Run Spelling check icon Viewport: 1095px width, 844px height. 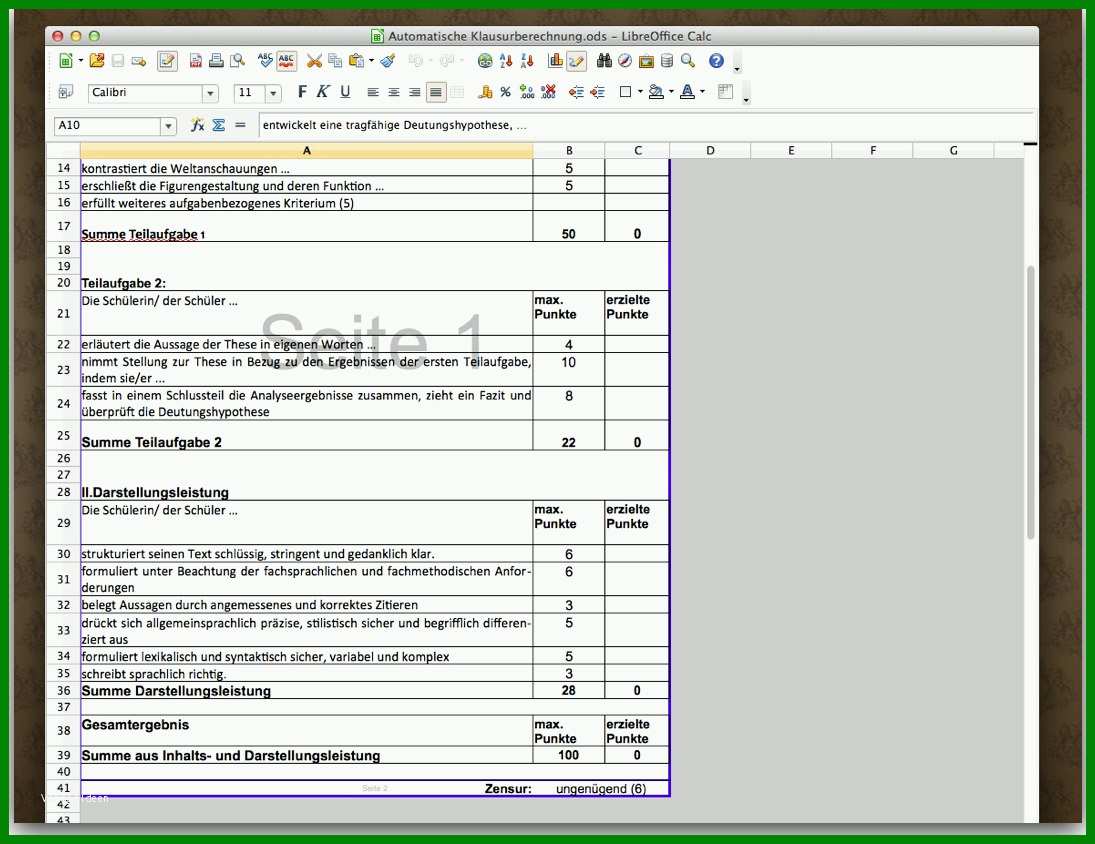click(265, 61)
